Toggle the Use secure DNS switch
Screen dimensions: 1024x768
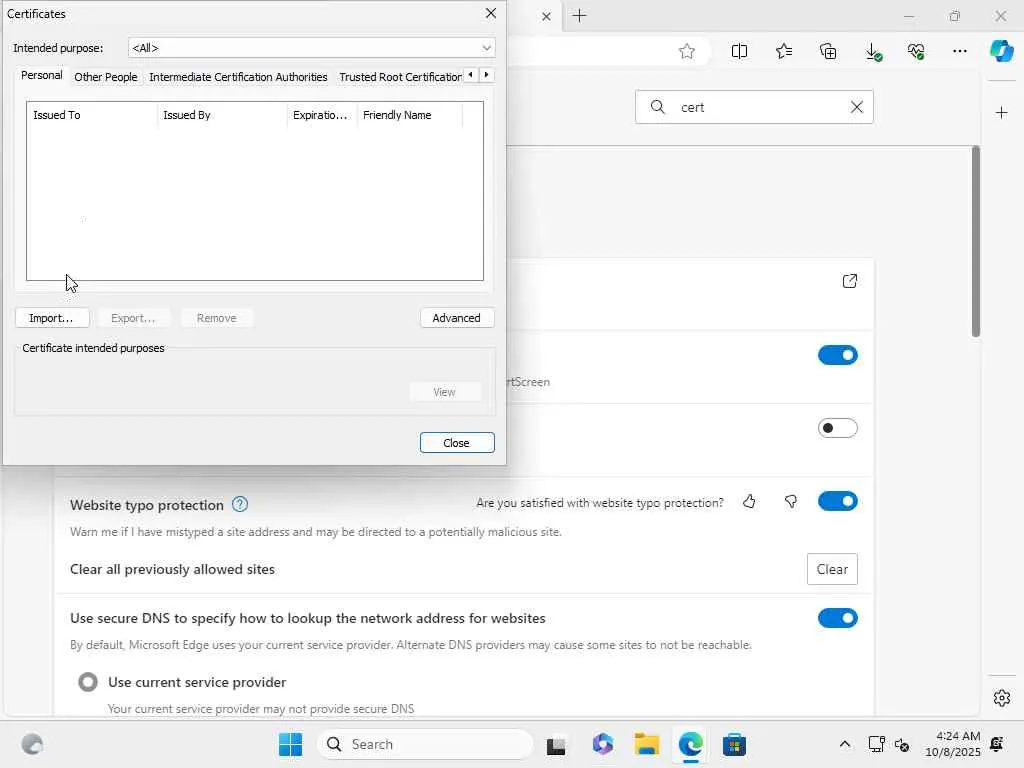tap(837, 618)
